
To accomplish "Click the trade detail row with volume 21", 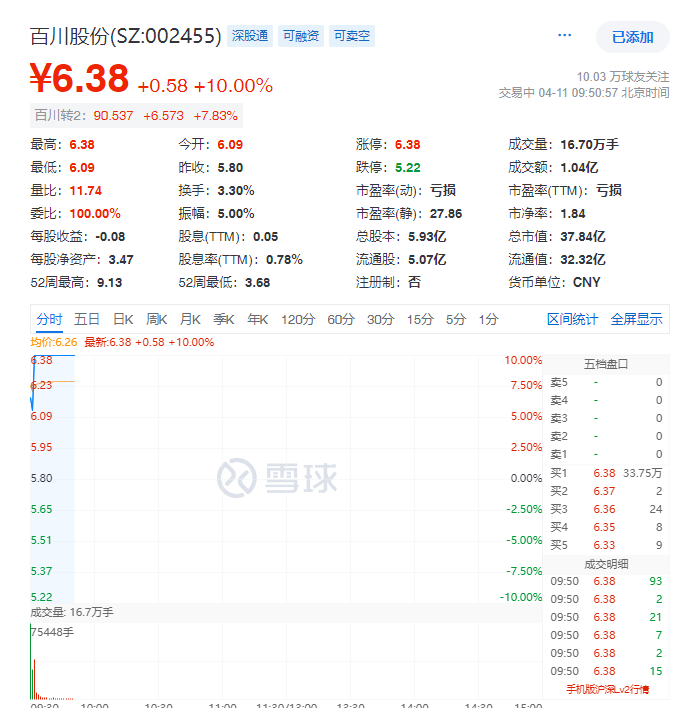I will pyautogui.click(x=606, y=617).
